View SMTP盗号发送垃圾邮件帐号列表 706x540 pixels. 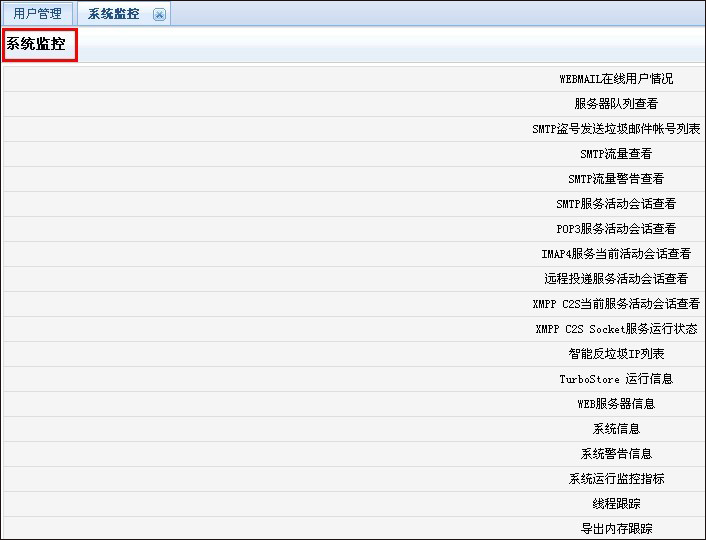(616, 129)
